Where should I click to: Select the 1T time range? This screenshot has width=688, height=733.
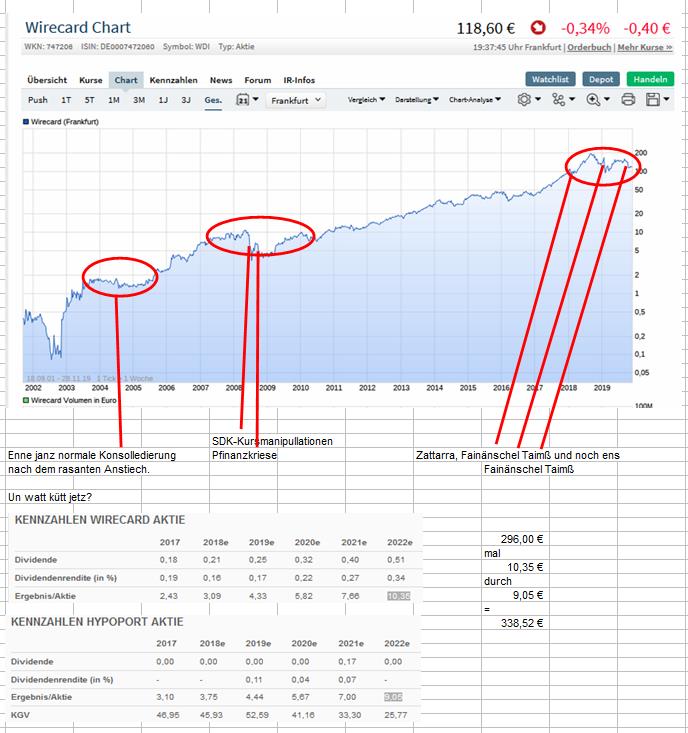(66, 100)
